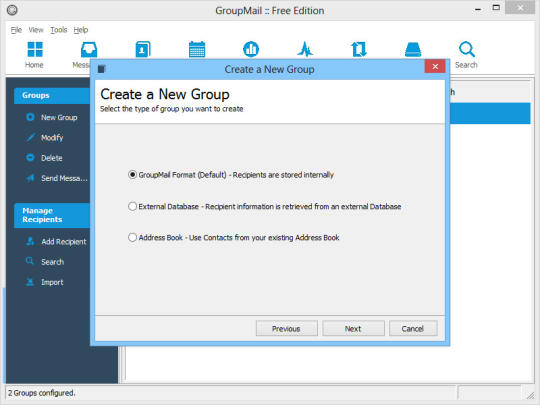Close the Create a New Group dialog
Viewport: 540px width, 405px height.
(435, 66)
